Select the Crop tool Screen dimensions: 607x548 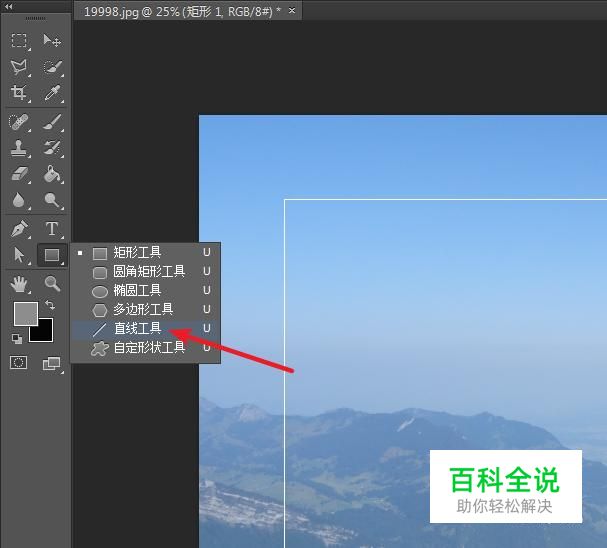pos(19,93)
